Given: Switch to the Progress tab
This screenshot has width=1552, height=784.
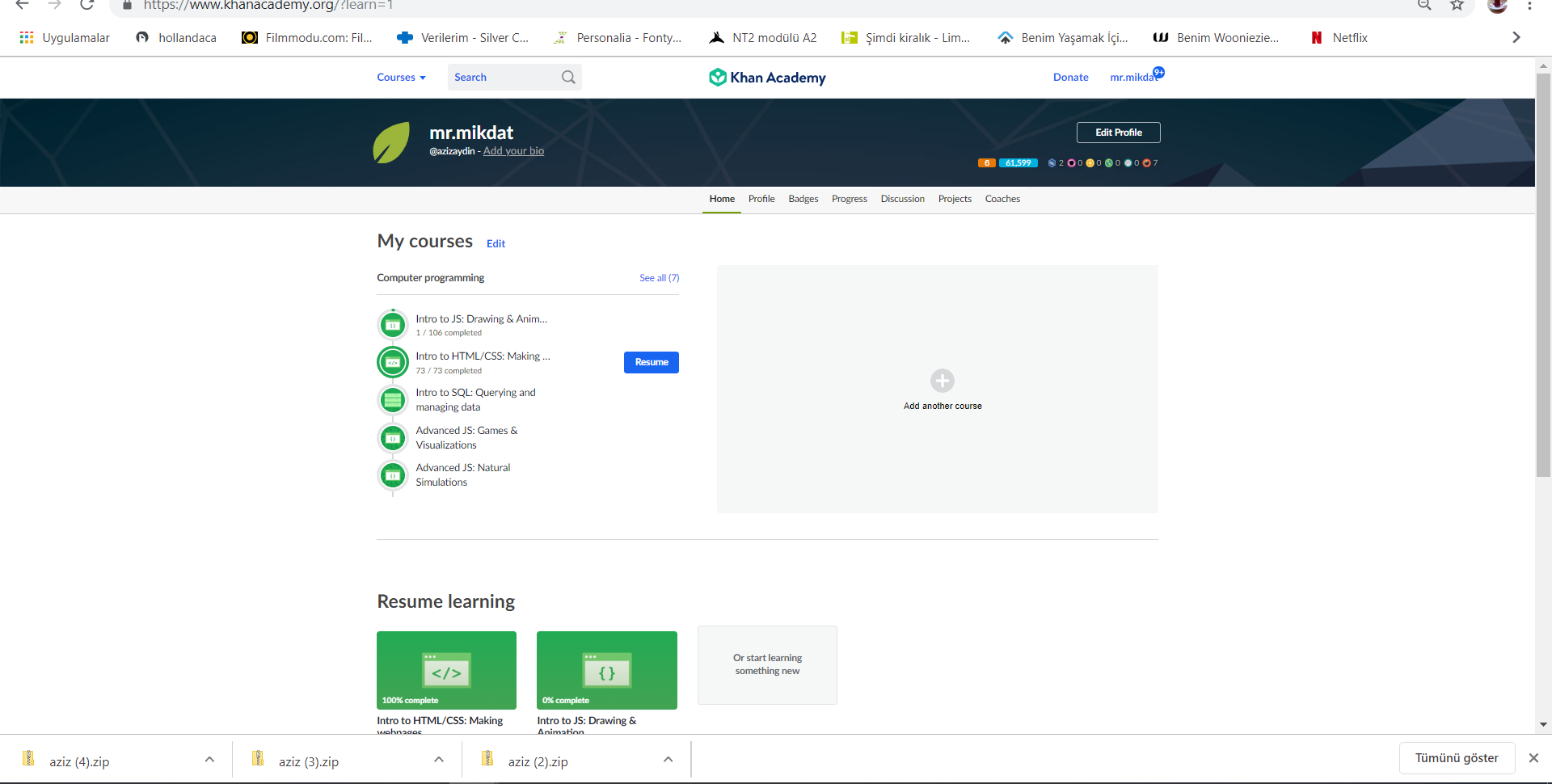Looking at the screenshot, I should pyautogui.click(x=850, y=199).
